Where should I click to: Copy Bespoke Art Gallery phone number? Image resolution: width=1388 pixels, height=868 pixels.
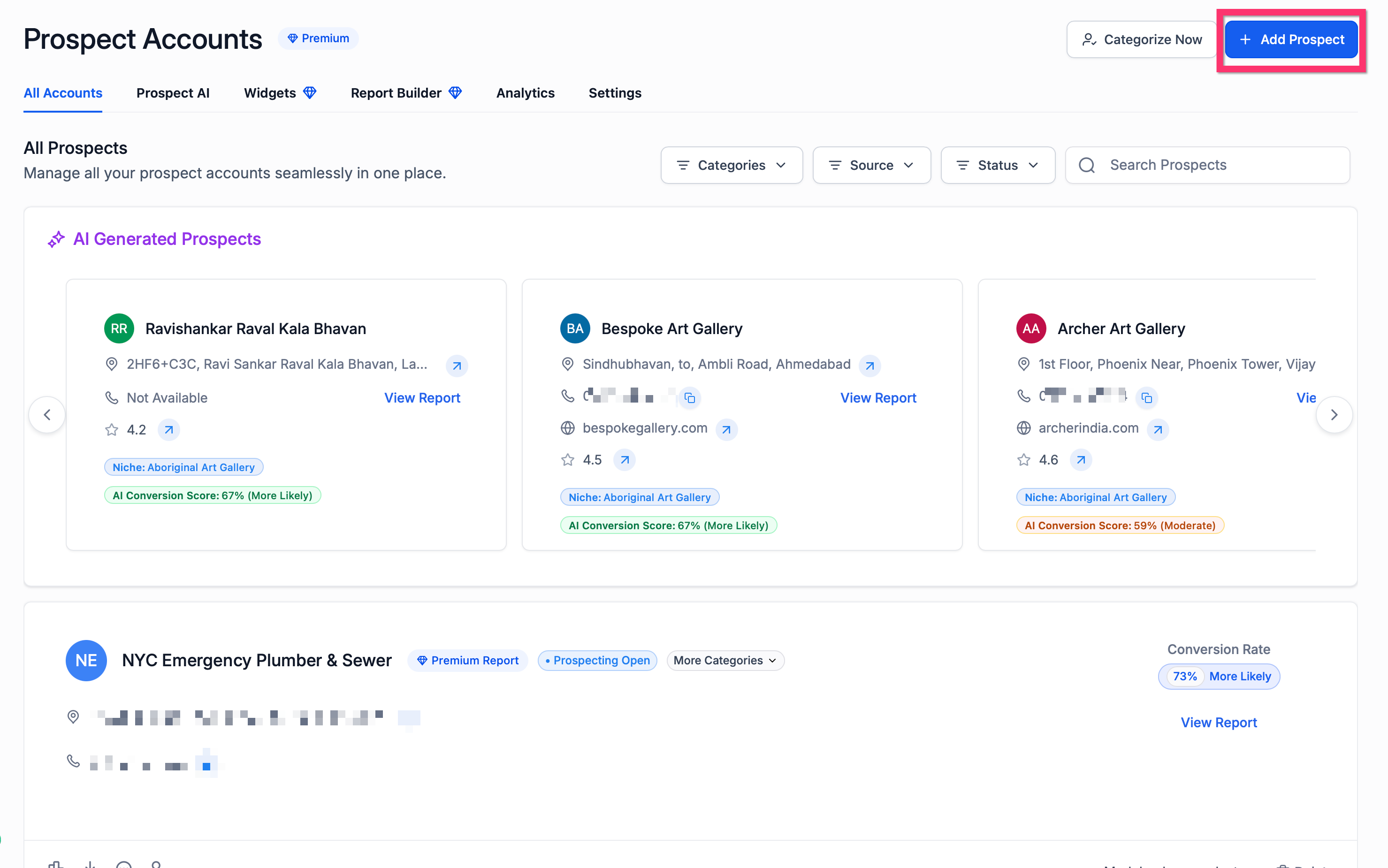[689, 398]
